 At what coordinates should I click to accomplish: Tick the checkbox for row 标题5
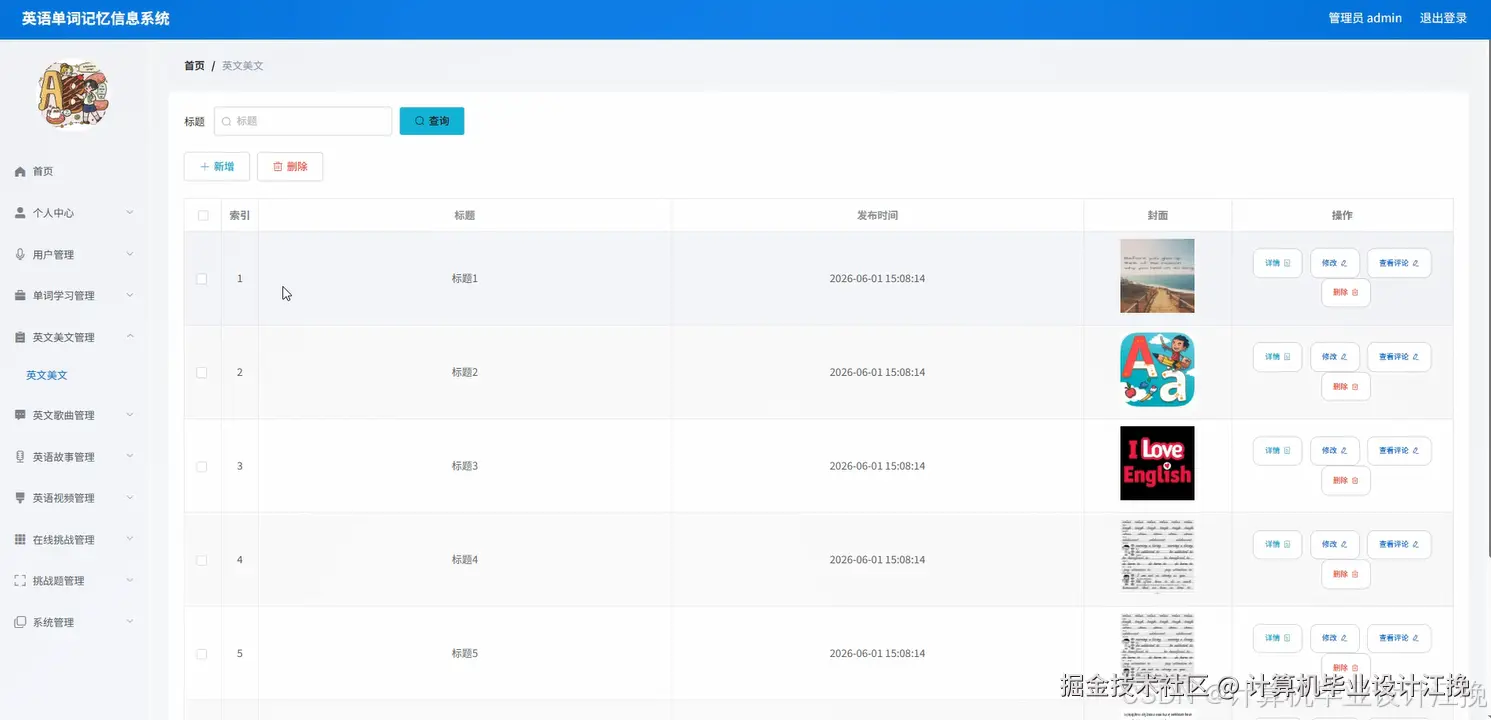point(202,654)
